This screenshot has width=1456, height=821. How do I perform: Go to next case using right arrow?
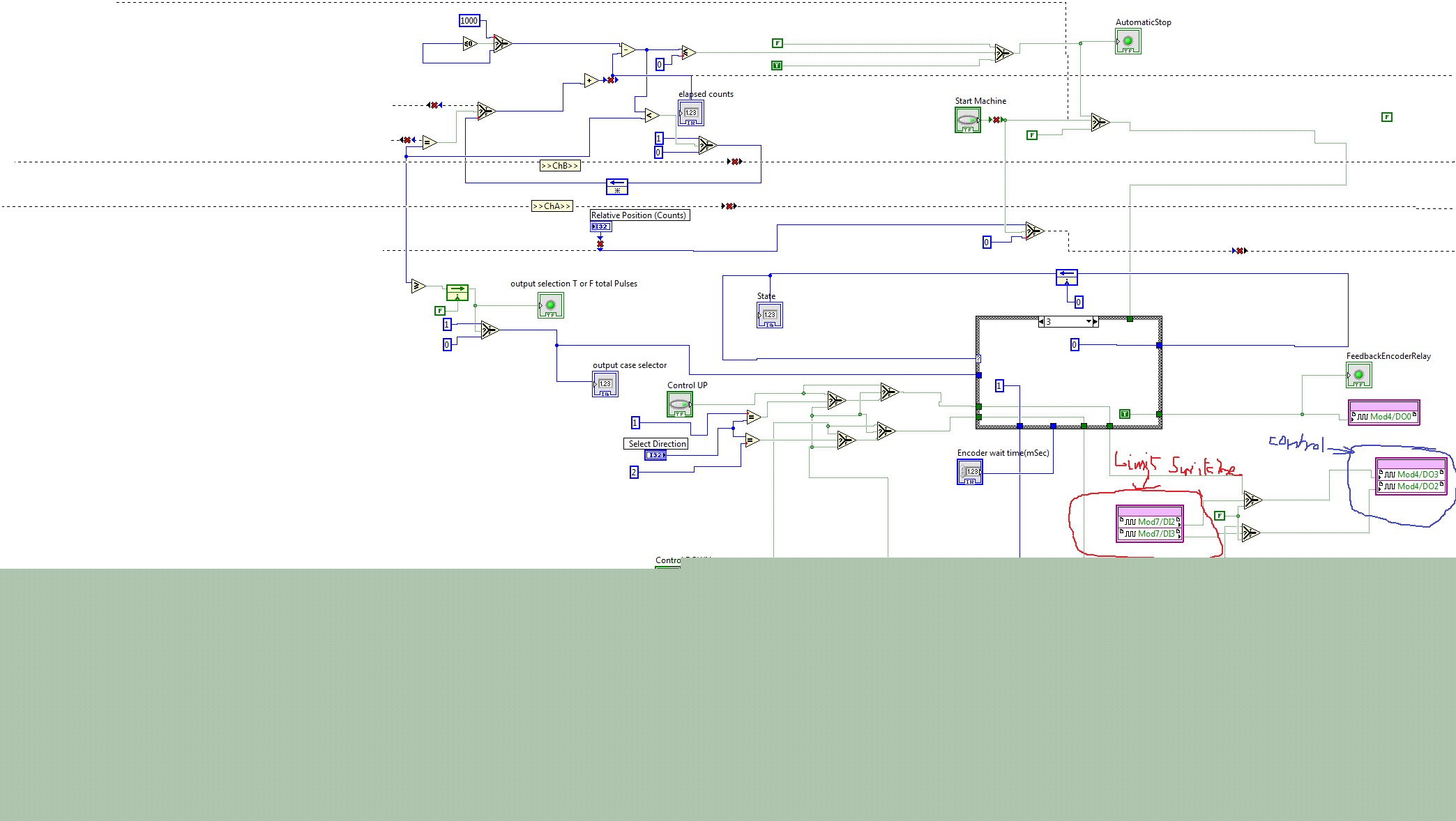click(x=1095, y=322)
